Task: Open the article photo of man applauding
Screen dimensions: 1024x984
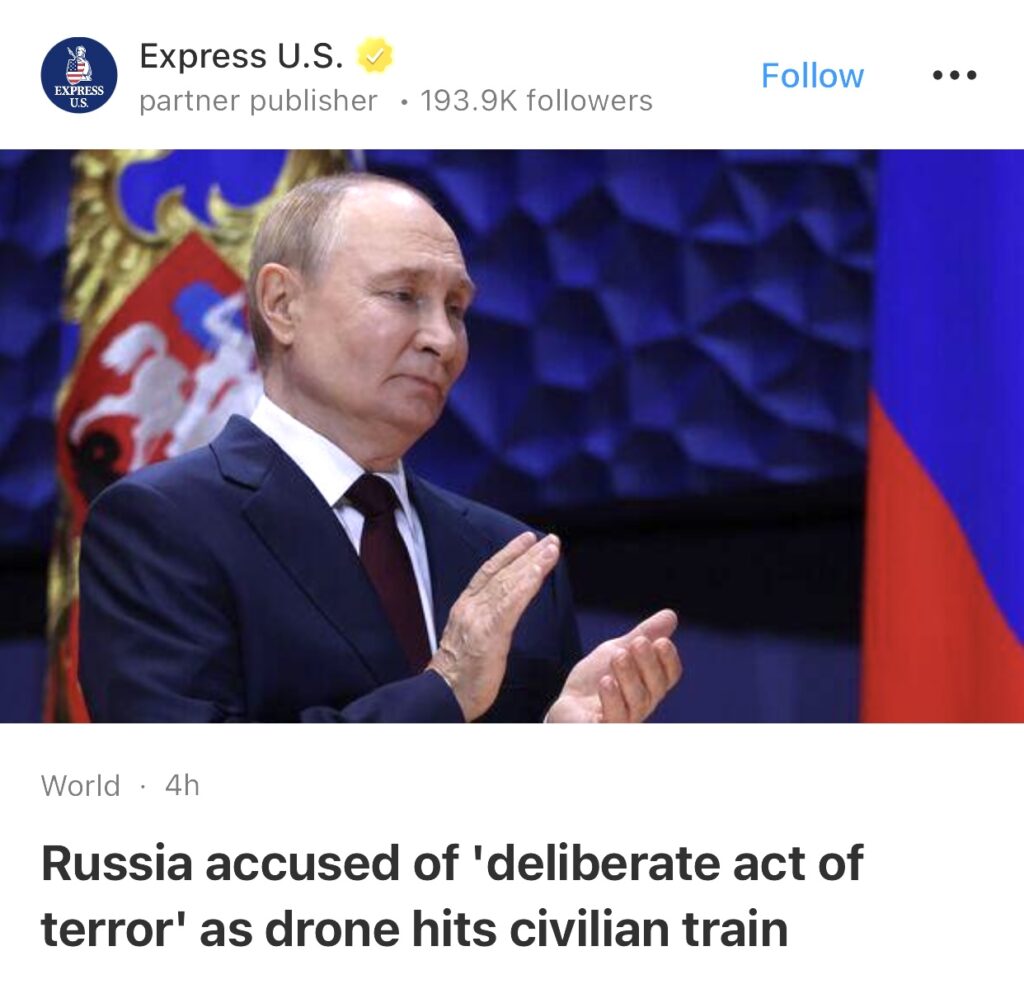Action: pos(512,436)
